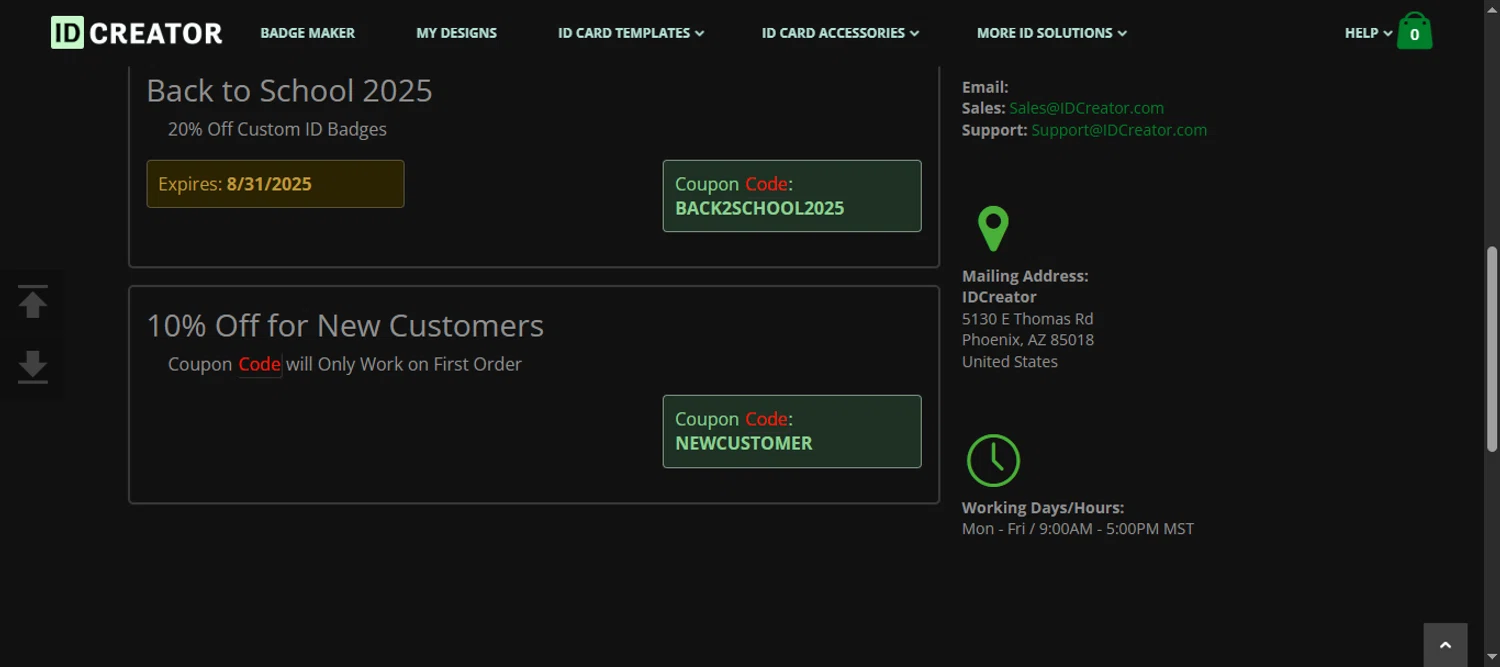Expand the ID Card Templates dropdown
Screen dimensions: 1500x667
point(631,33)
